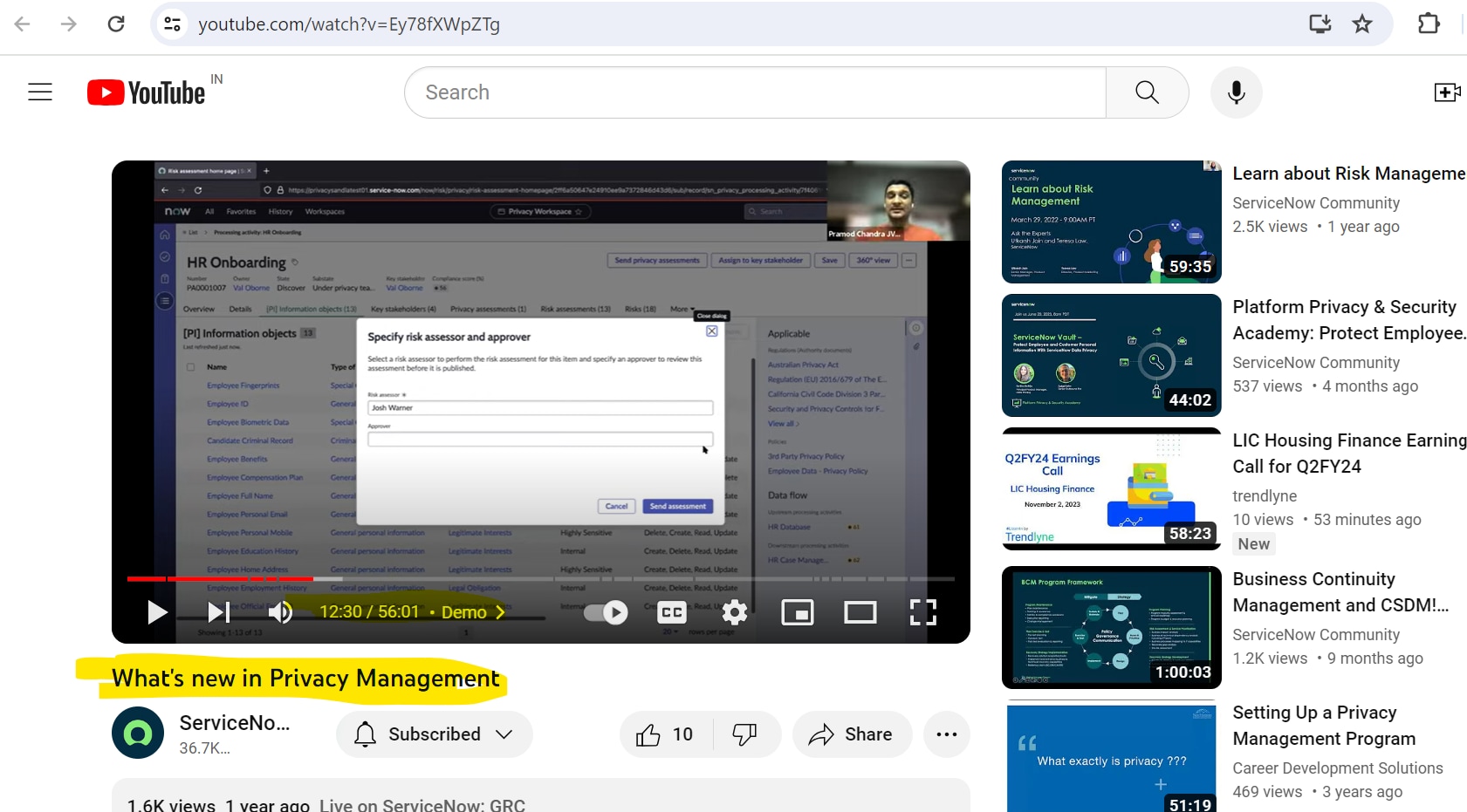The image size is (1467, 812).
Task: Open the player settings gear
Action: 734,612
